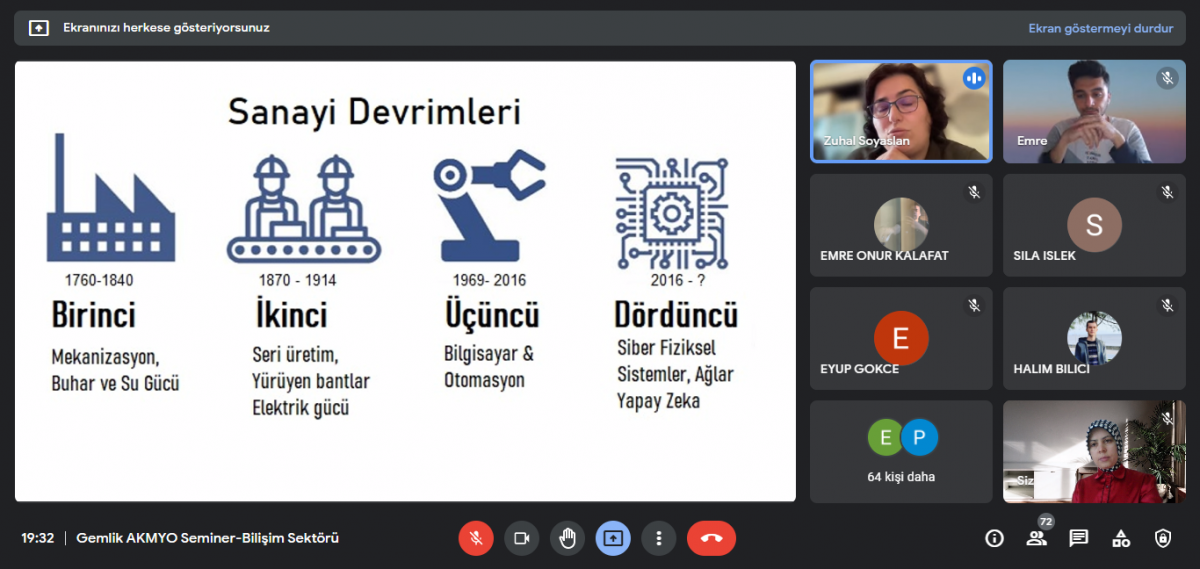
Task: Click the muted mic icon on SILA ISLEK tile
Action: pyautogui.click(x=1167, y=192)
